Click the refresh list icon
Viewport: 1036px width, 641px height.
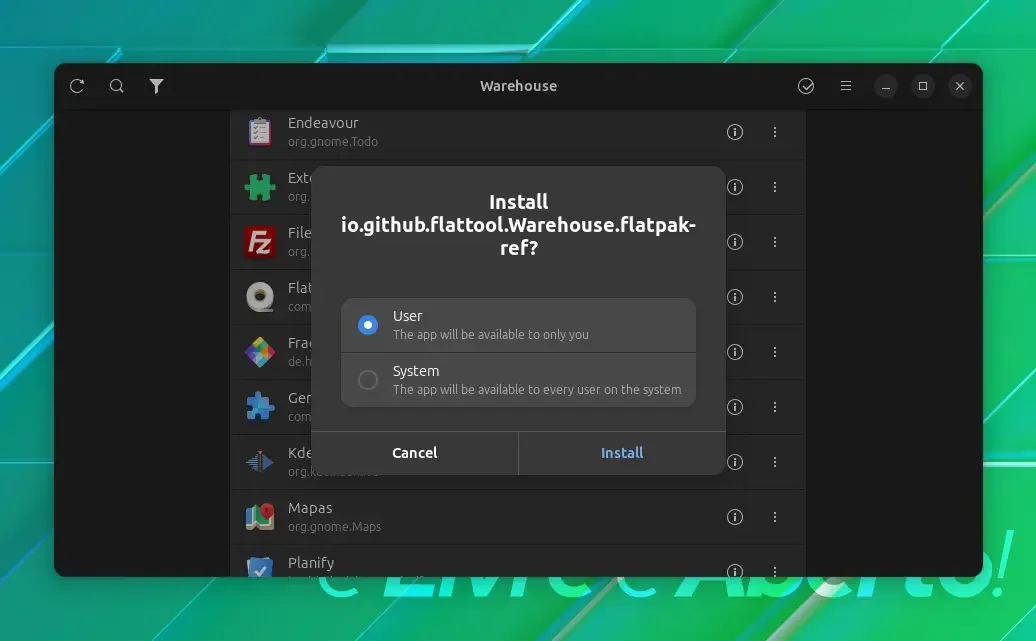(77, 86)
